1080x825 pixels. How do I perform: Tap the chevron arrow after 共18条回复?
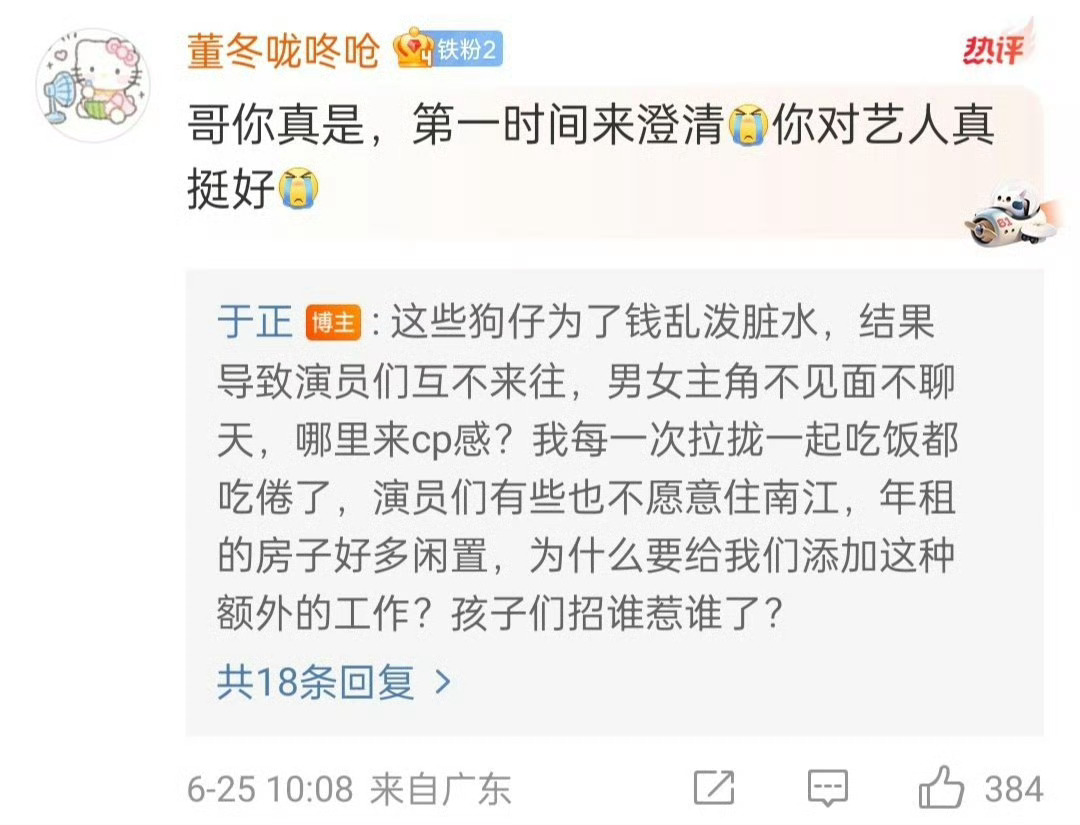[444, 682]
